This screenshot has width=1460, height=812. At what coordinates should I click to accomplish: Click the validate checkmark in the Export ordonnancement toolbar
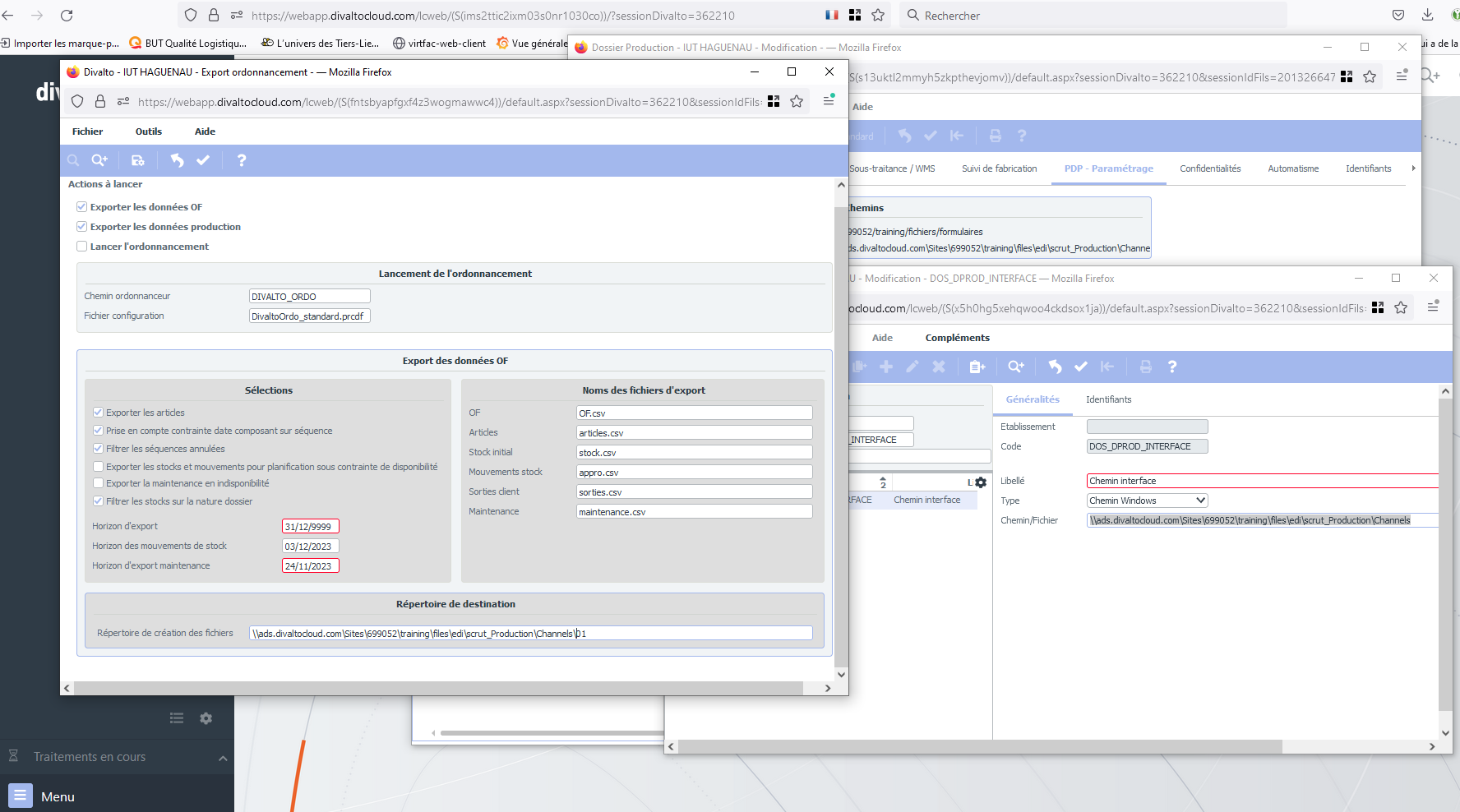point(203,160)
